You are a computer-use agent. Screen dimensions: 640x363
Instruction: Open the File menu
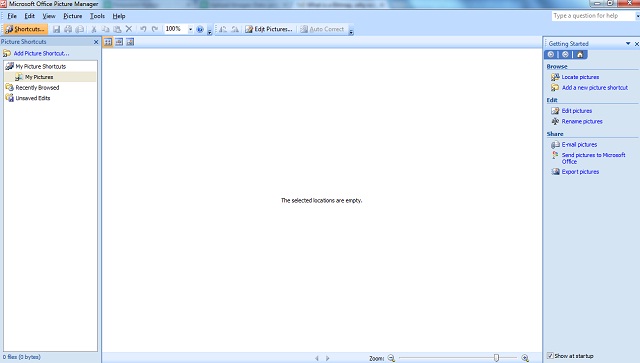[x=12, y=16]
